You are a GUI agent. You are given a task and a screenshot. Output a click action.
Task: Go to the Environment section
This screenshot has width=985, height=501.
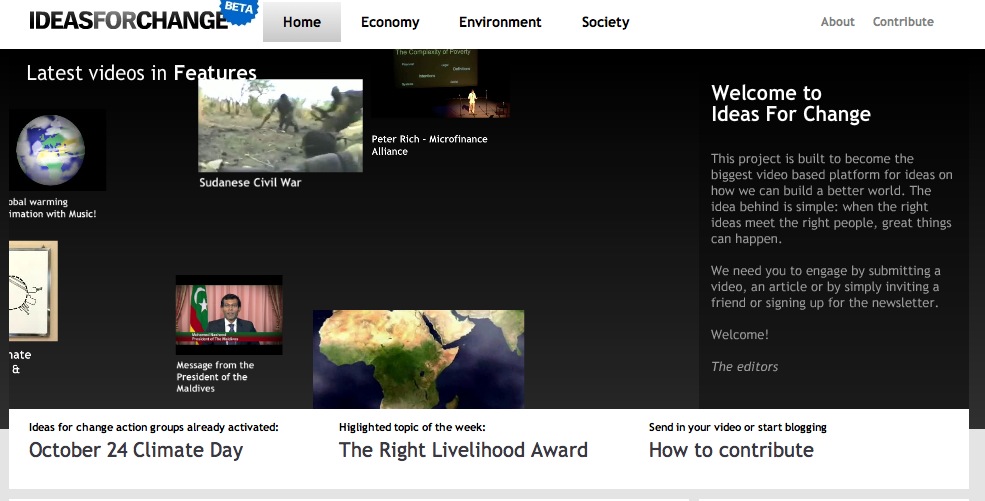[500, 22]
